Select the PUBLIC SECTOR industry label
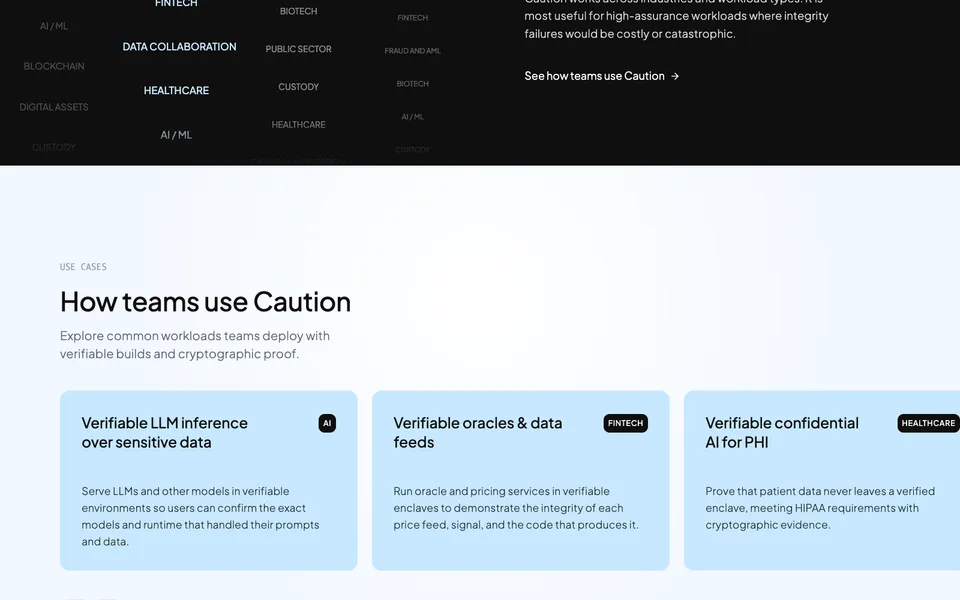Image resolution: width=960 pixels, height=600 pixels. [x=298, y=49]
